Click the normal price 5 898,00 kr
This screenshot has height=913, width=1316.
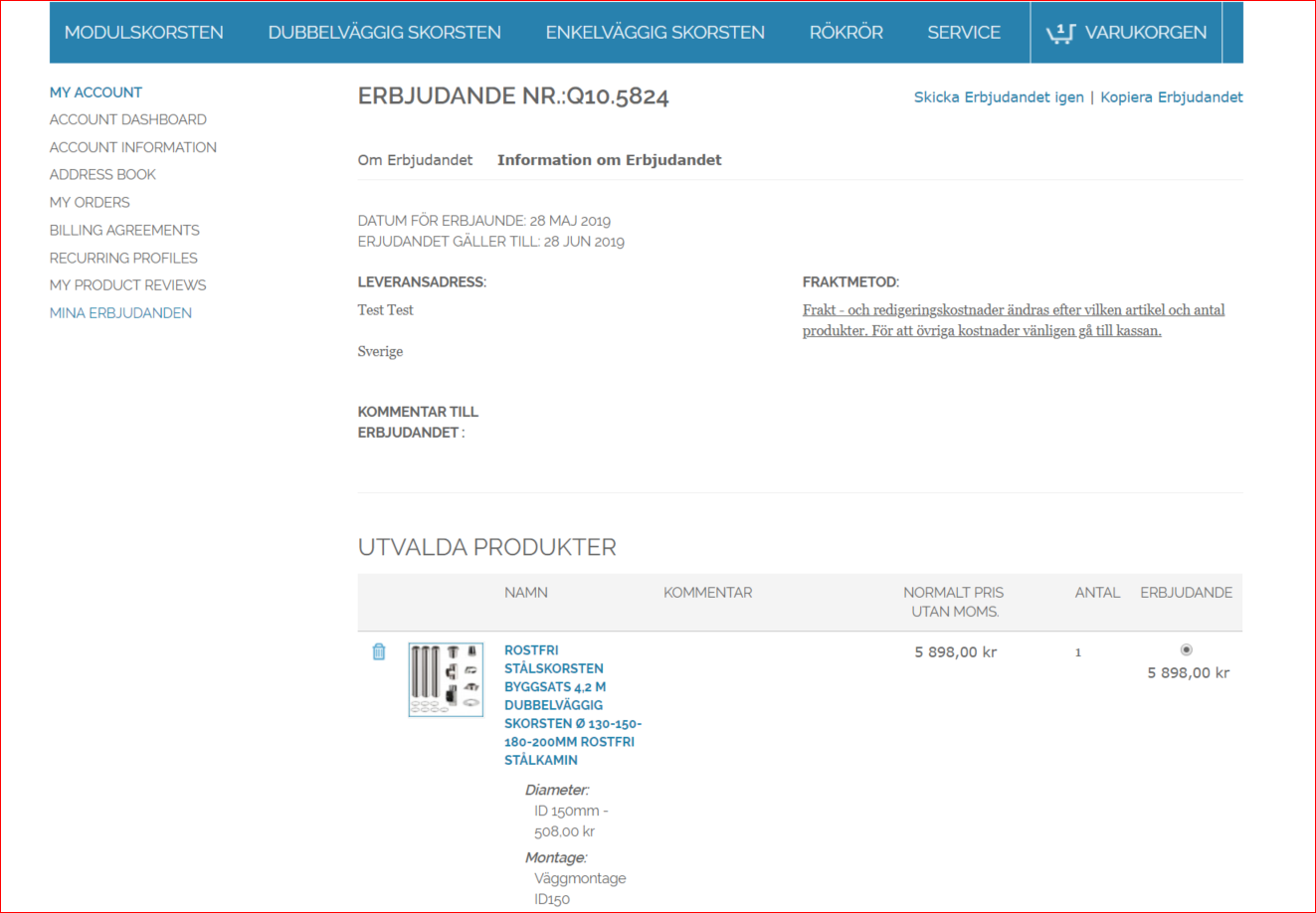click(956, 652)
